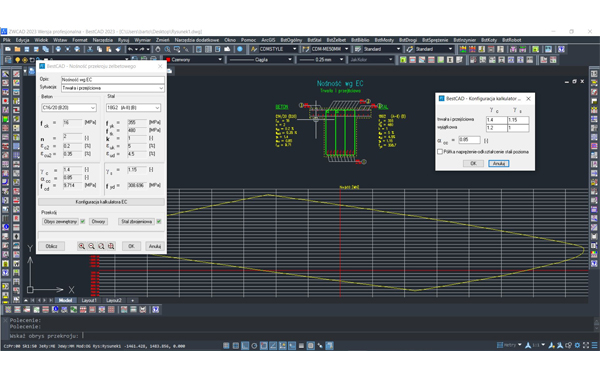The height and width of the screenshot is (371, 600).
Task: Click the Undo arrow icon
Action: [x=130, y=49]
